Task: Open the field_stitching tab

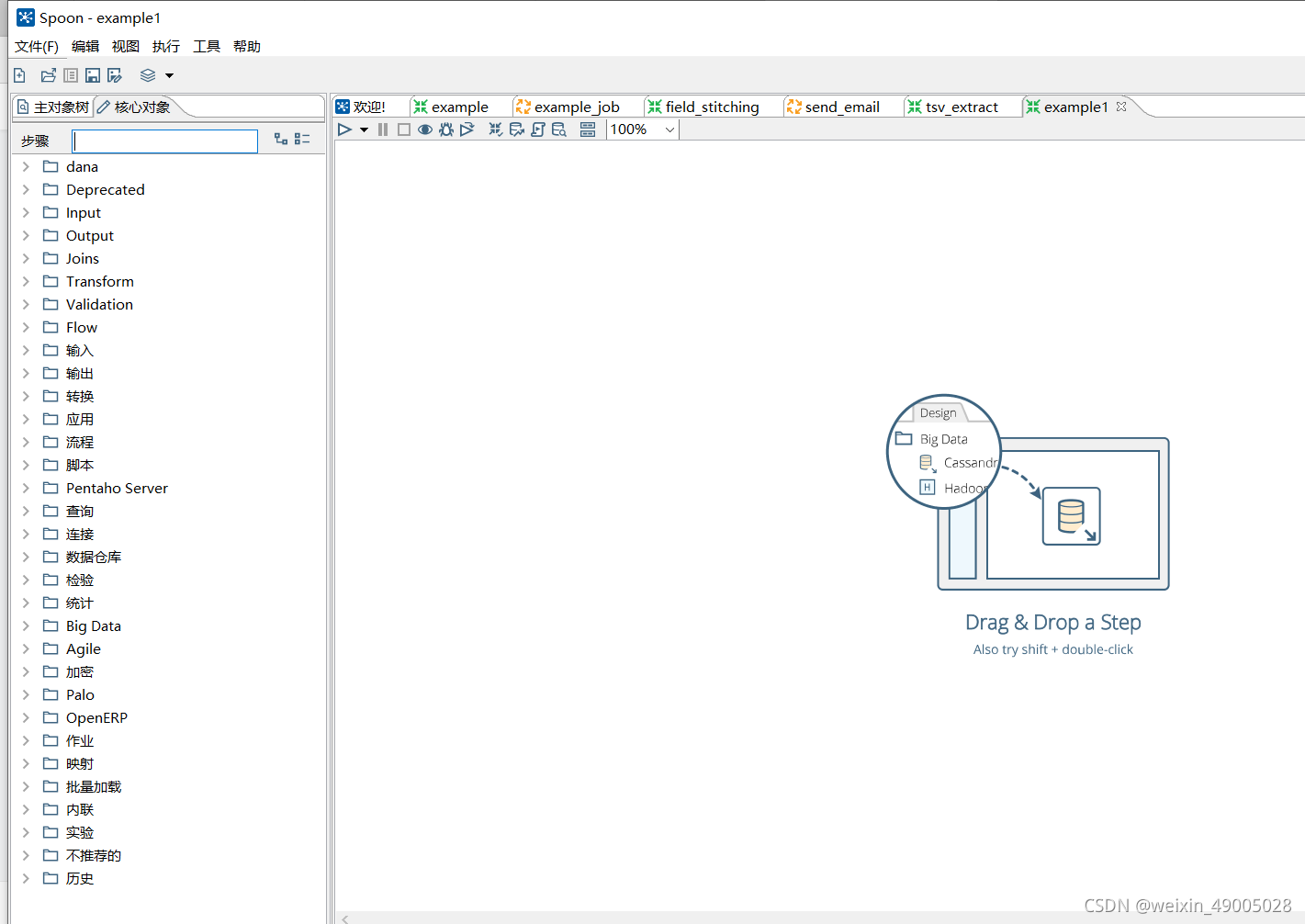Action: [x=712, y=107]
